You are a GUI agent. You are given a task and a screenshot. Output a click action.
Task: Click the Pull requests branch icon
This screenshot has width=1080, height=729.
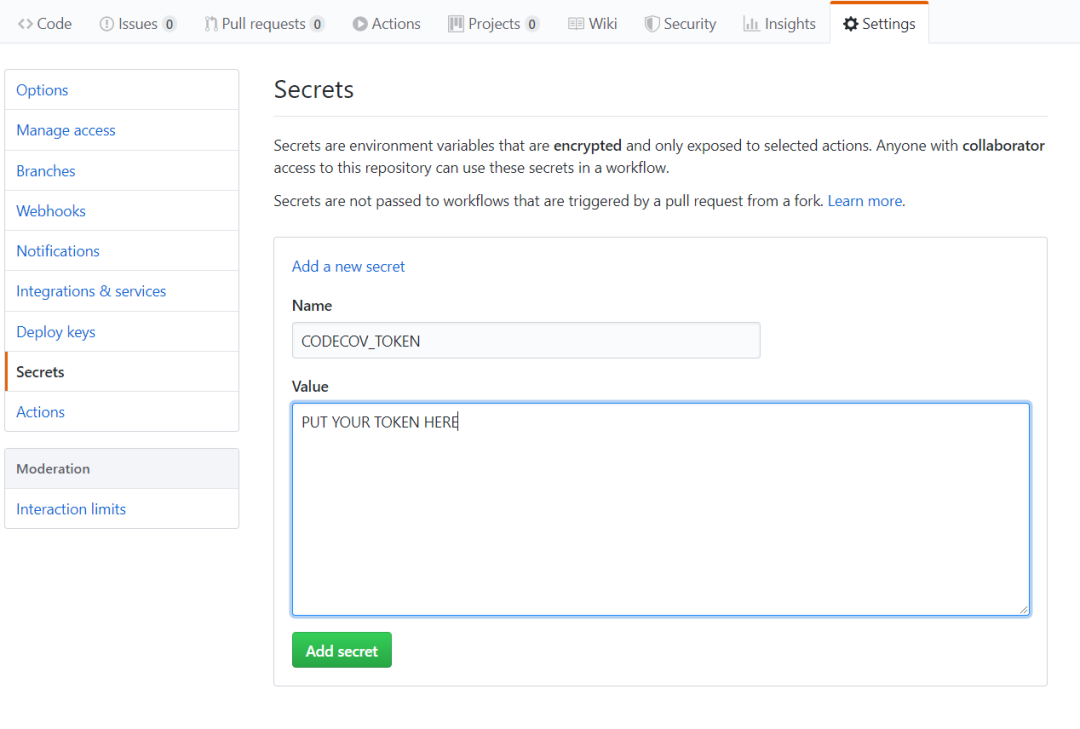(x=211, y=24)
